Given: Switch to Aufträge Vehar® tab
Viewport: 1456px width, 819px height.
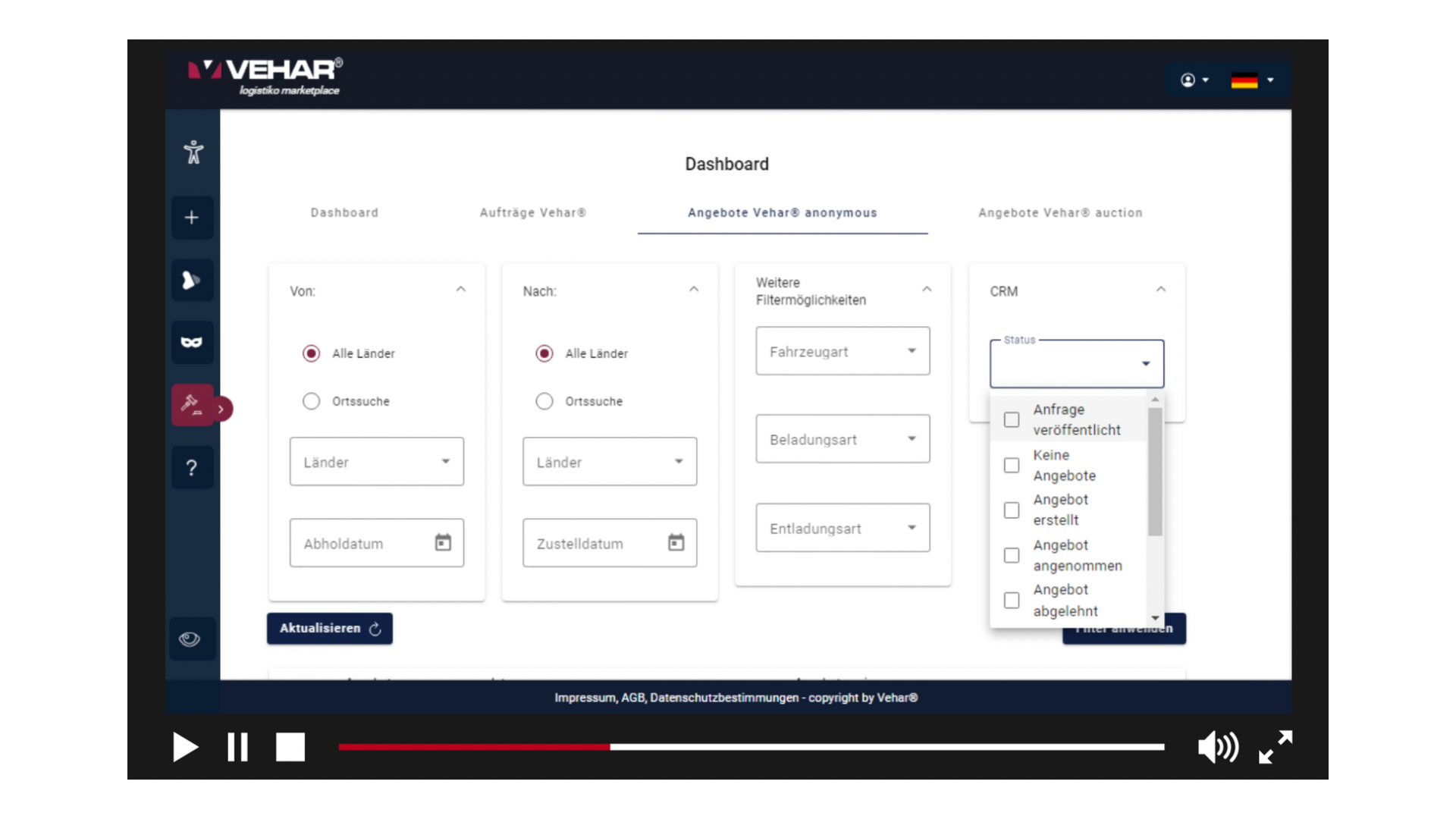Looking at the screenshot, I should 532,213.
